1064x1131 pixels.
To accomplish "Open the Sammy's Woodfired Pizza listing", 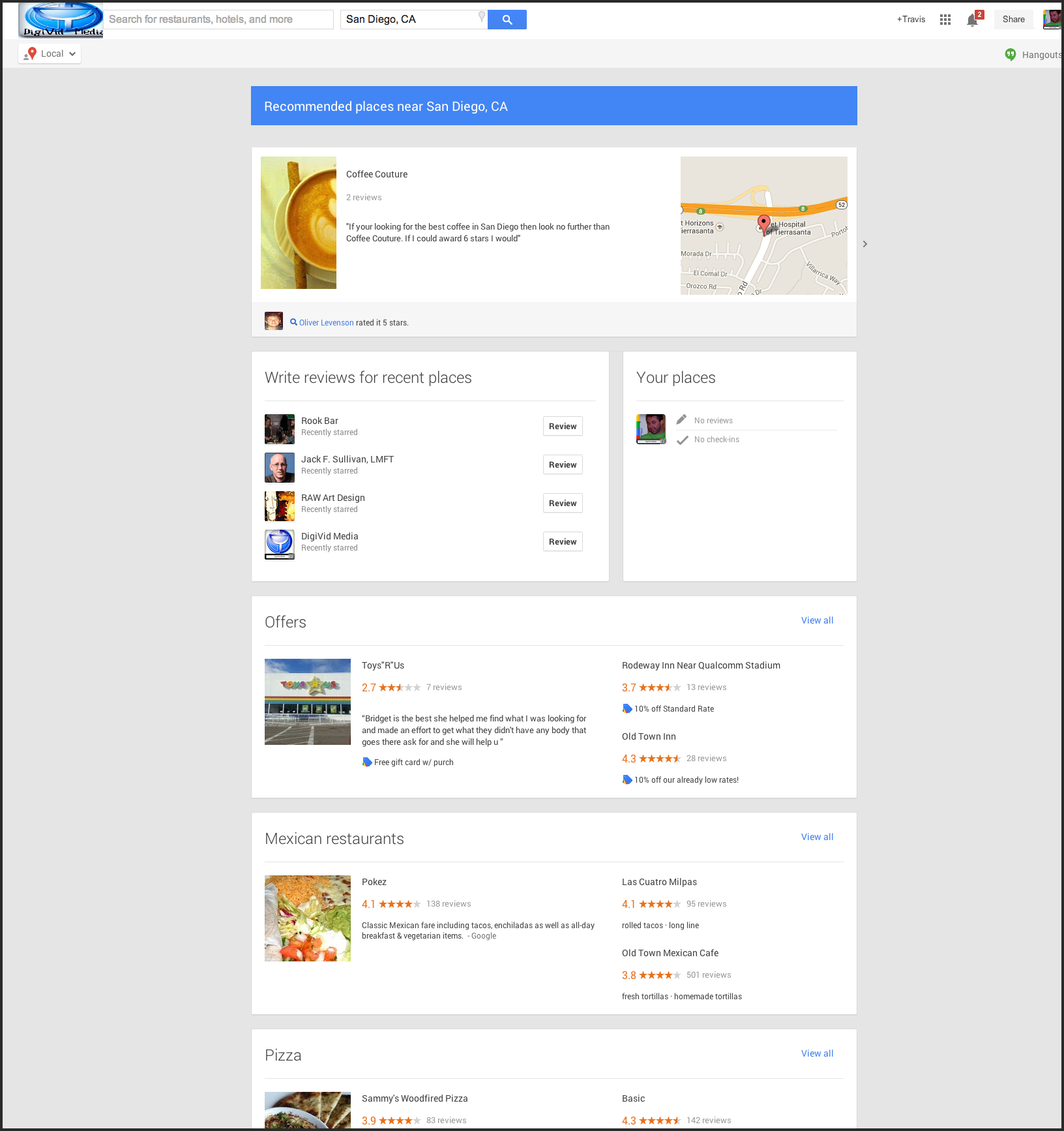I will pyautogui.click(x=415, y=1098).
